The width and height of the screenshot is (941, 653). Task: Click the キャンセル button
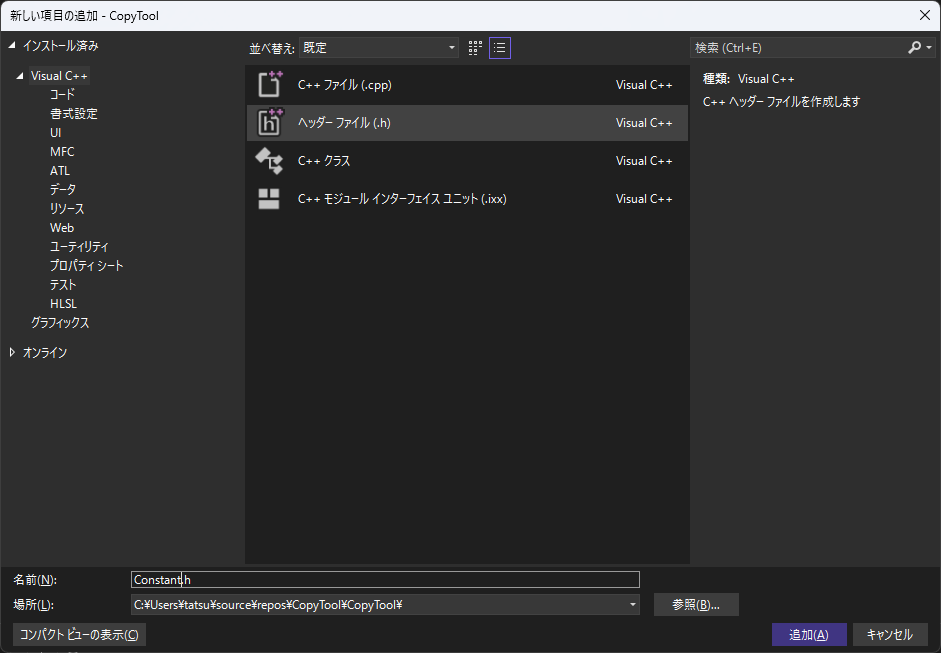pyautogui.click(x=889, y=635)
